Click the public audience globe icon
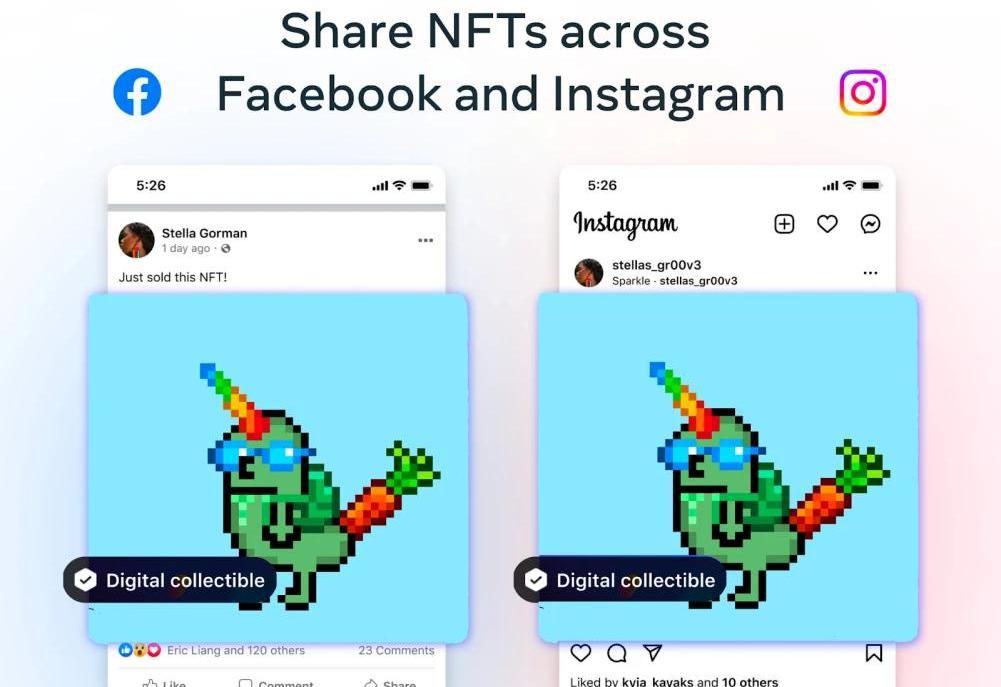 [x=225, y=248]
